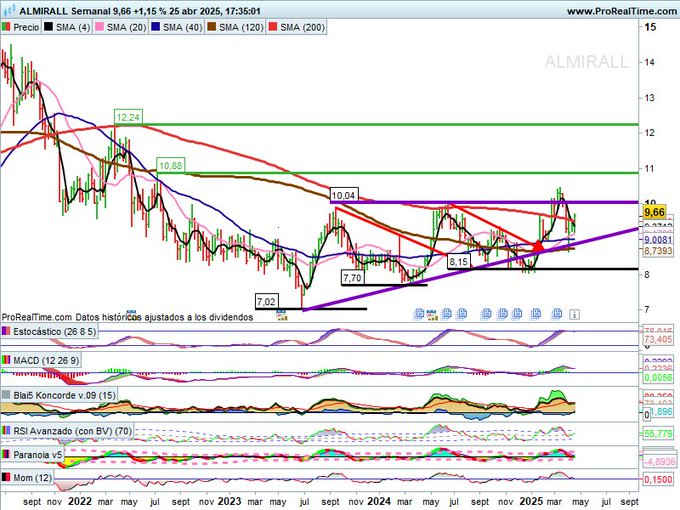Screen dimensions: 680x510
Task: Open news document icon immediately left of info icon
Action: tap(557, 314)
